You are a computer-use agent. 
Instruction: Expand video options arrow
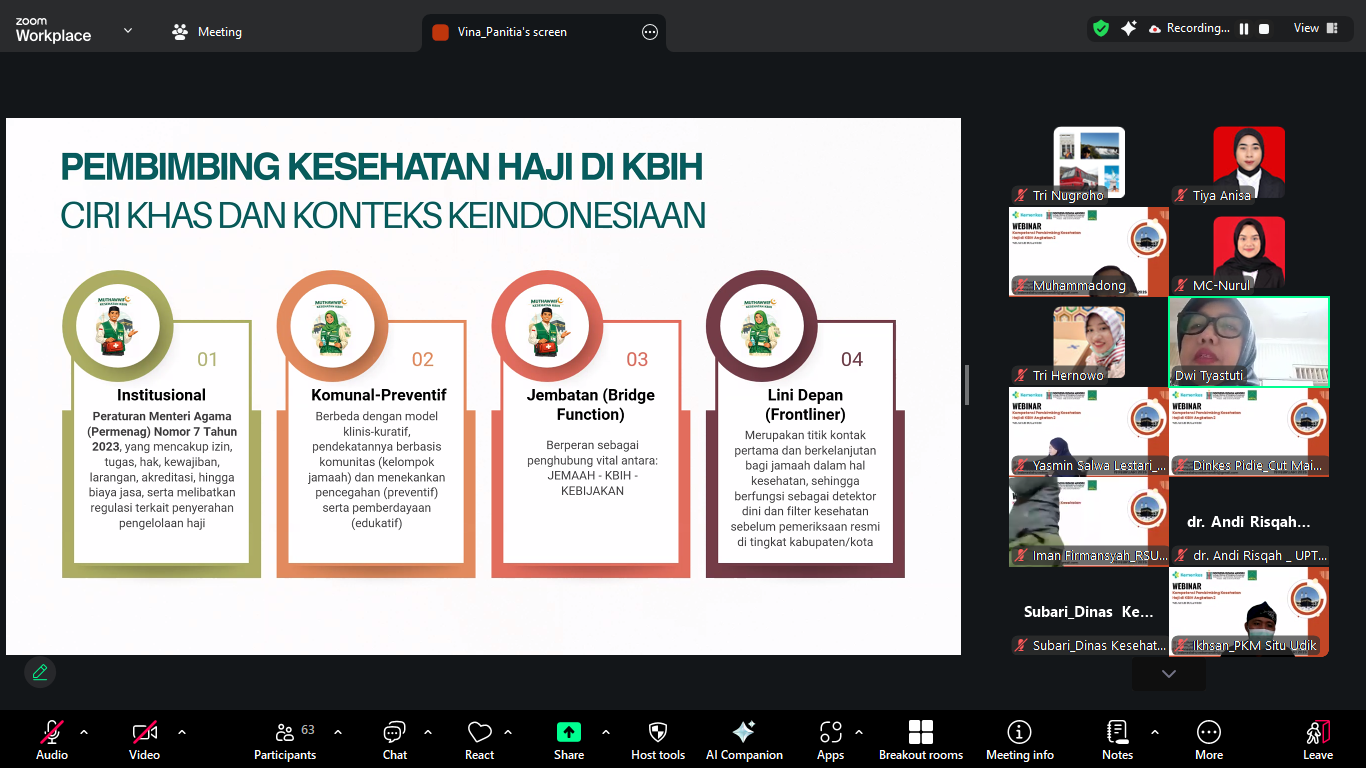(182, 732)
